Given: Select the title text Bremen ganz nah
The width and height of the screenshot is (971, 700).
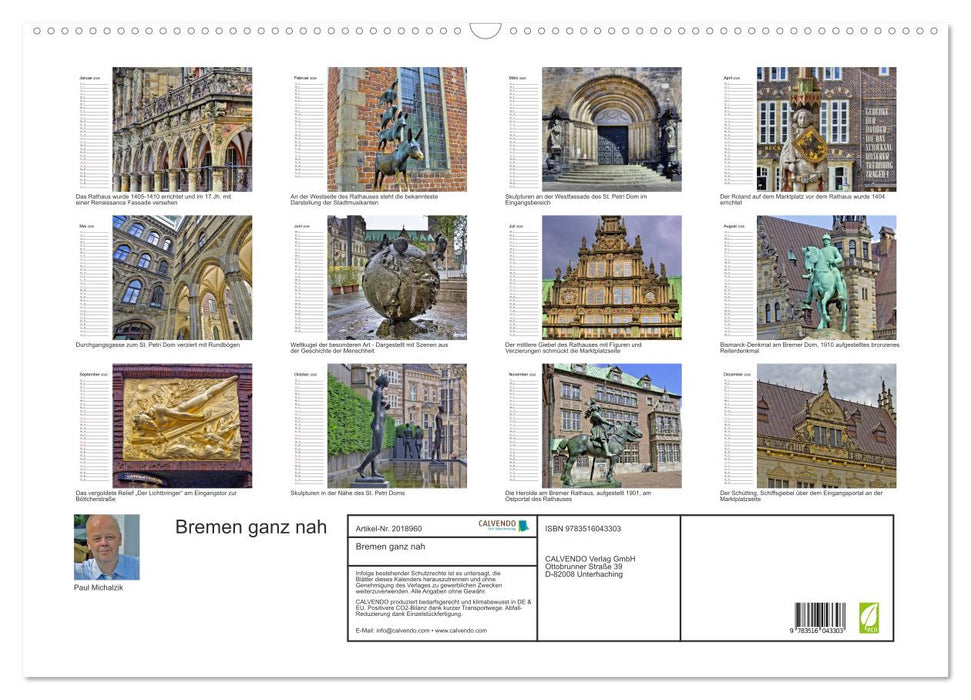Looking at the screenshot, I should coord(248,527).
